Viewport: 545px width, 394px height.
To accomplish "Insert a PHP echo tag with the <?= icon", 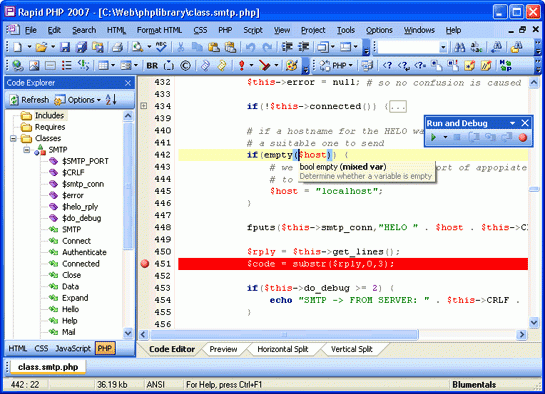I will coord(420,65).
